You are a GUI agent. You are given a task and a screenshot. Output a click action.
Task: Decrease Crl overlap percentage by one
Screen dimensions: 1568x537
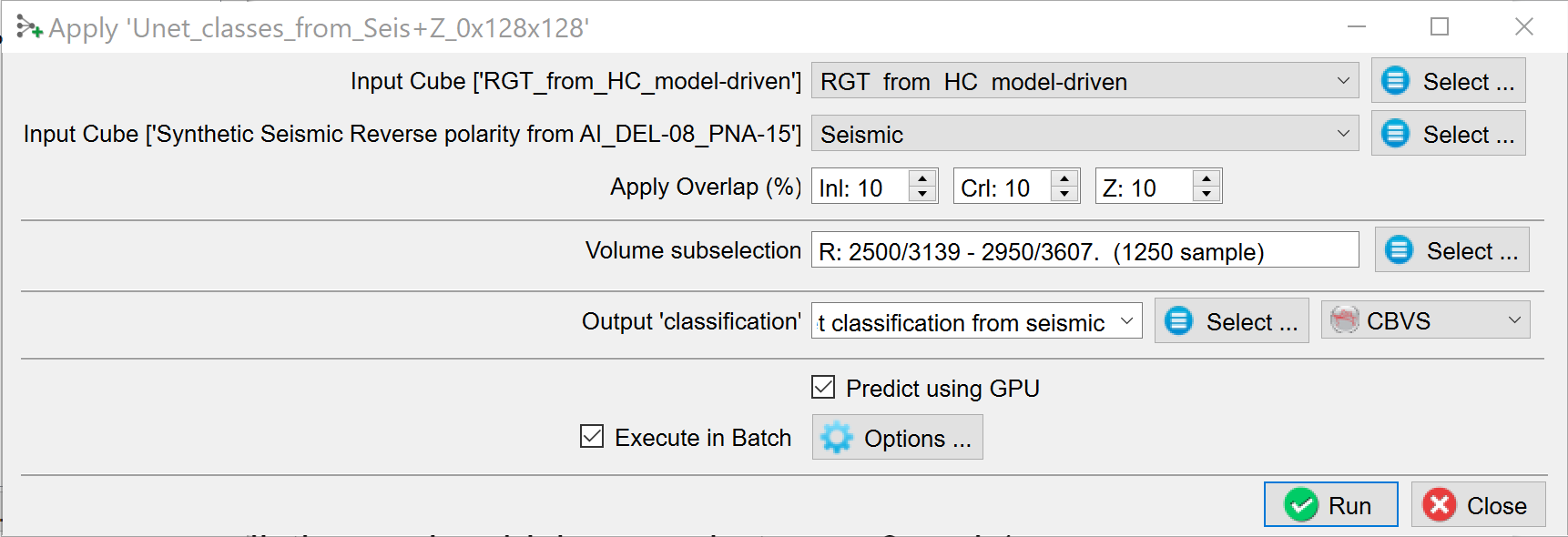pos(1064,195)
